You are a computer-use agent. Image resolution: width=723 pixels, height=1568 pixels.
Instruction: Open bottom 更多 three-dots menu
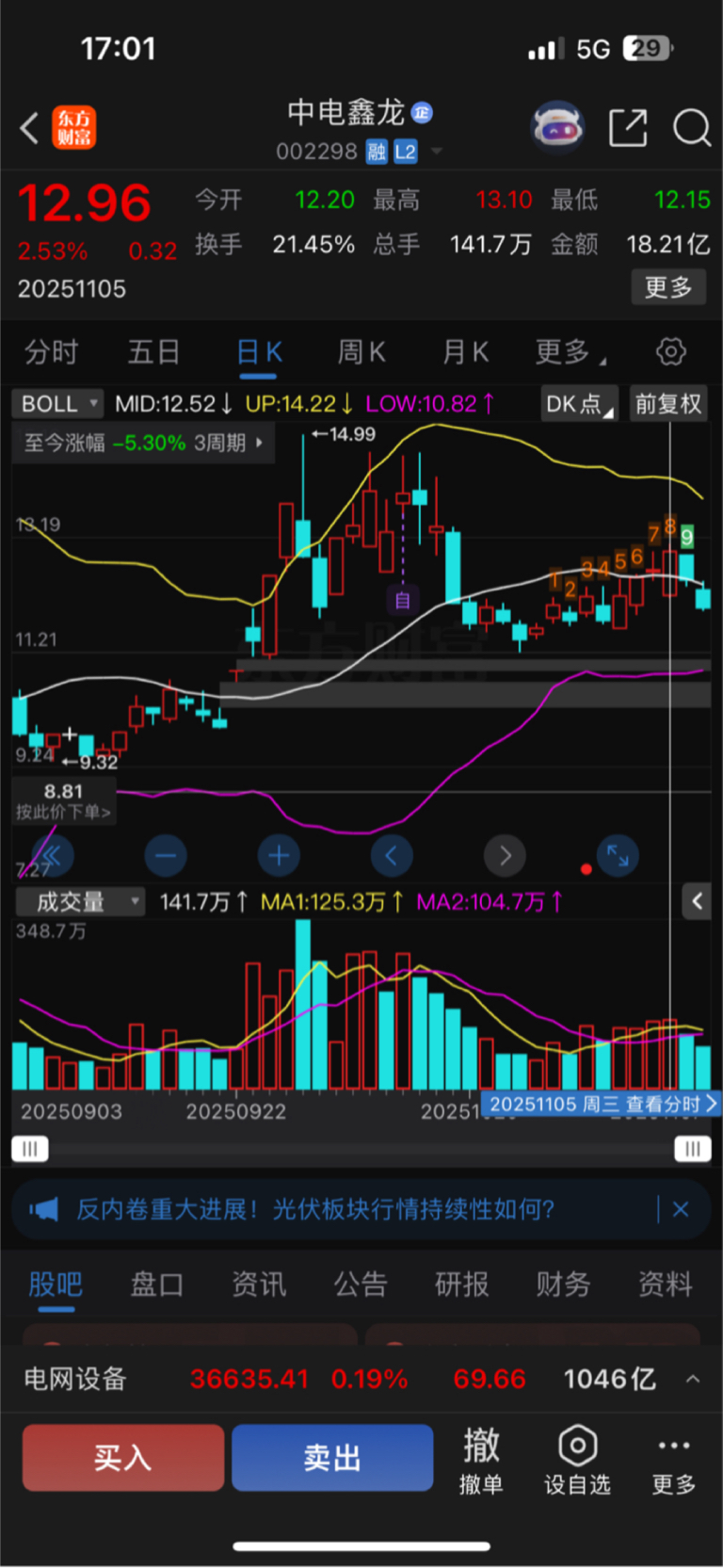674,1460
